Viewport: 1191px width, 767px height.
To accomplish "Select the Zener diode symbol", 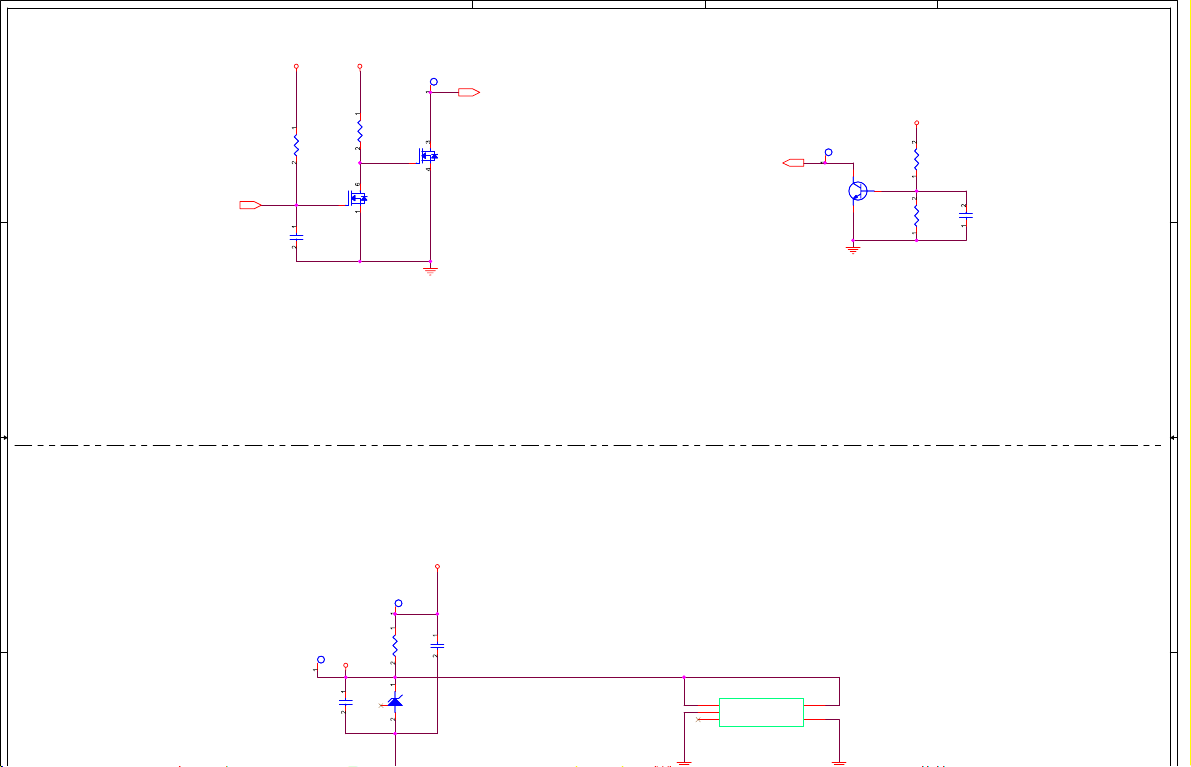I will pyautogui.click(x=395, y=702).
